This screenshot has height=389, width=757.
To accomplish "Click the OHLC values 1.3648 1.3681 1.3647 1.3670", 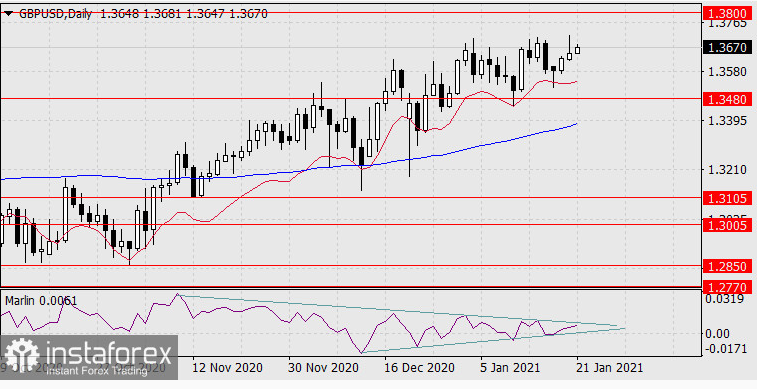I will coord(183,14).
